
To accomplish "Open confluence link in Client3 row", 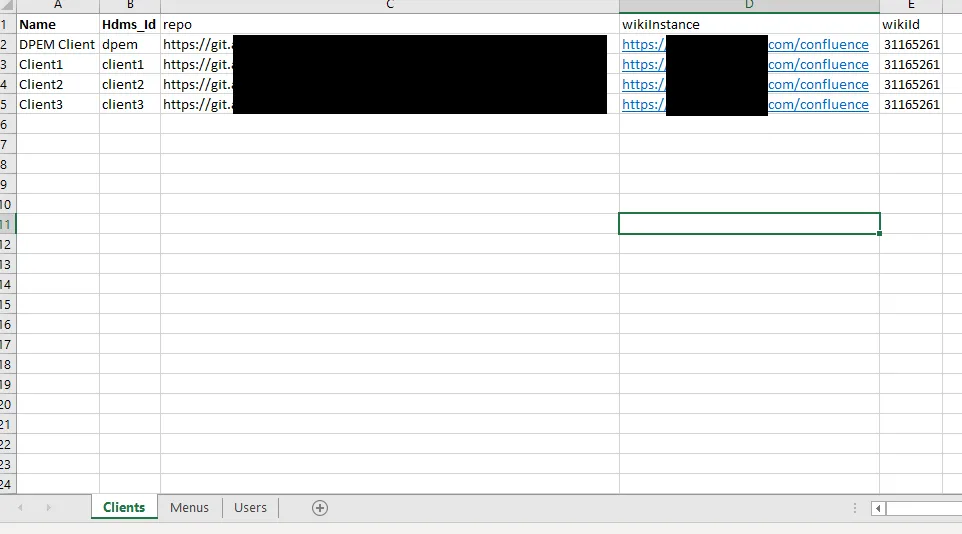I will coord(818,104).
